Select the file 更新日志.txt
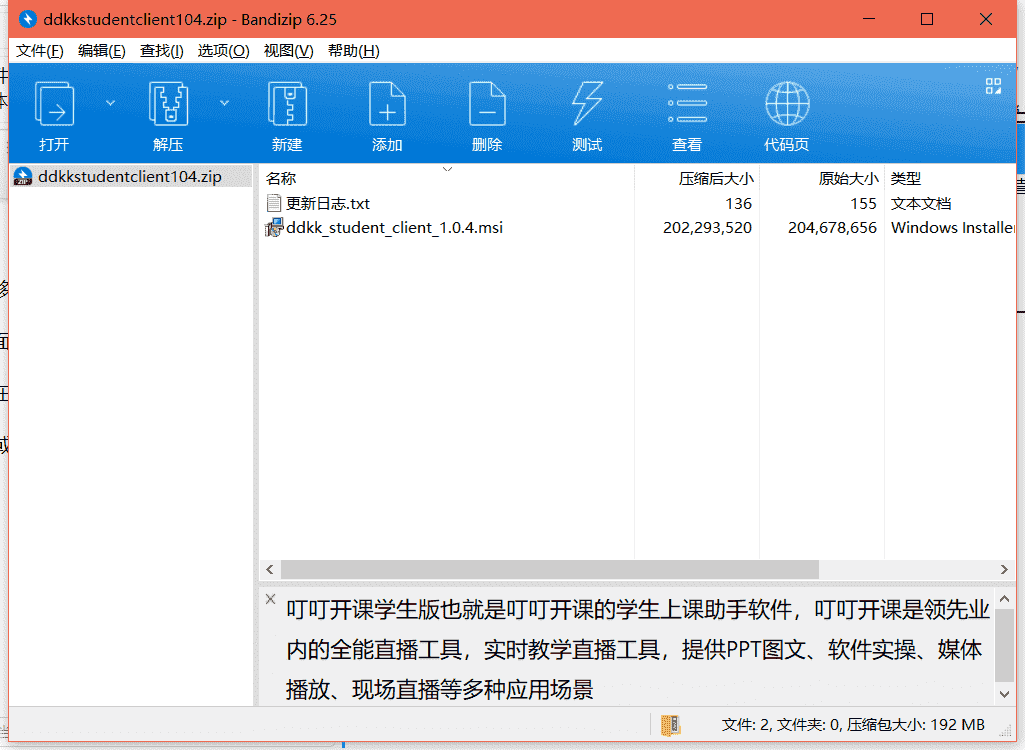Screen dimensions: 1025x750 (328, 203)
